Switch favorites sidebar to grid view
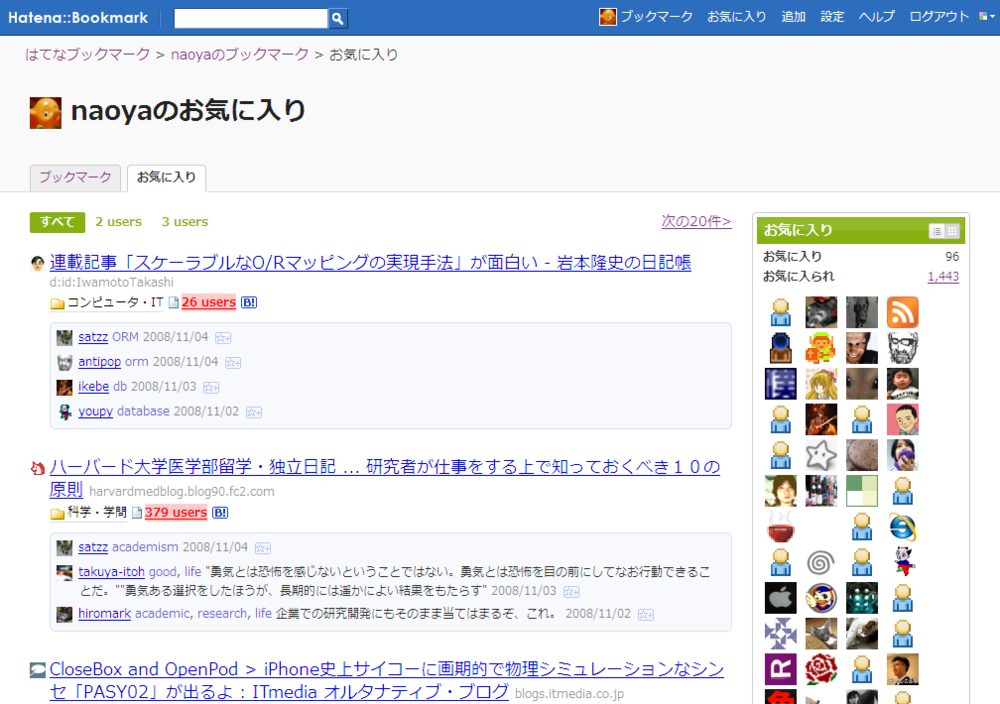1000x704 pixels. pyautogui.click(x=952, y=231)
